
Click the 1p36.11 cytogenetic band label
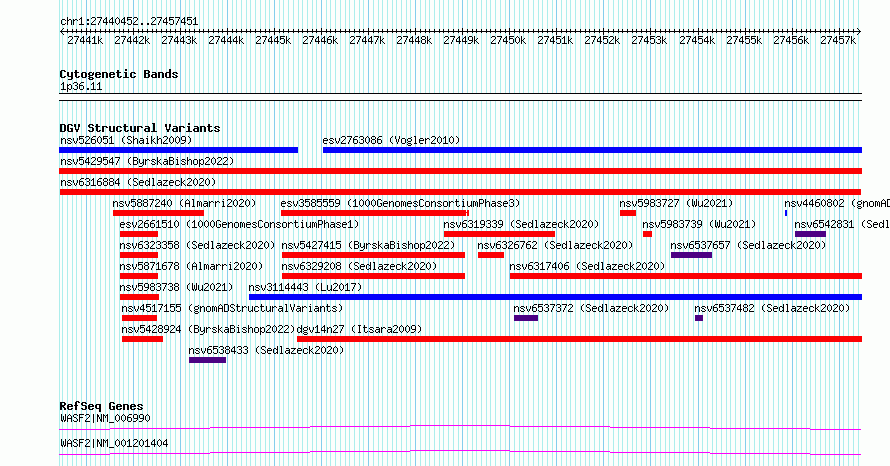tap(81, 87)
